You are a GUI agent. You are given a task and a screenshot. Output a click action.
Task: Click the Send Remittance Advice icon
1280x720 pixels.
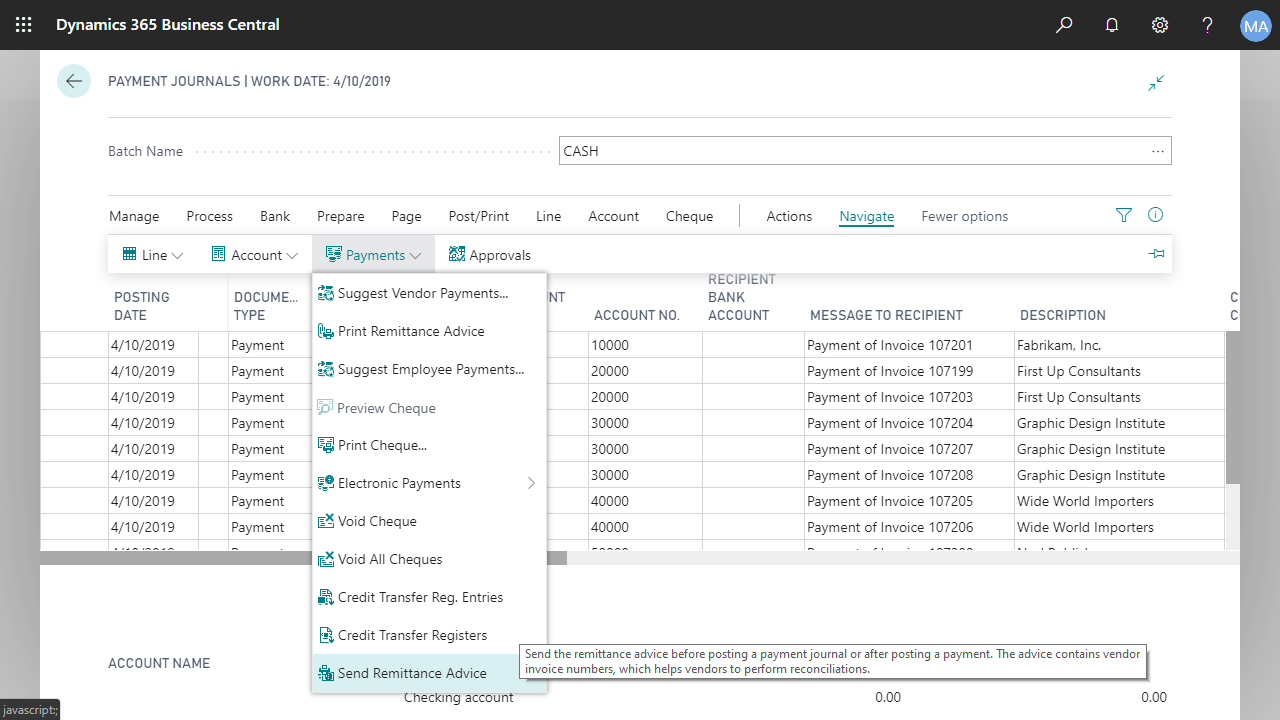(x=326, y=673)
